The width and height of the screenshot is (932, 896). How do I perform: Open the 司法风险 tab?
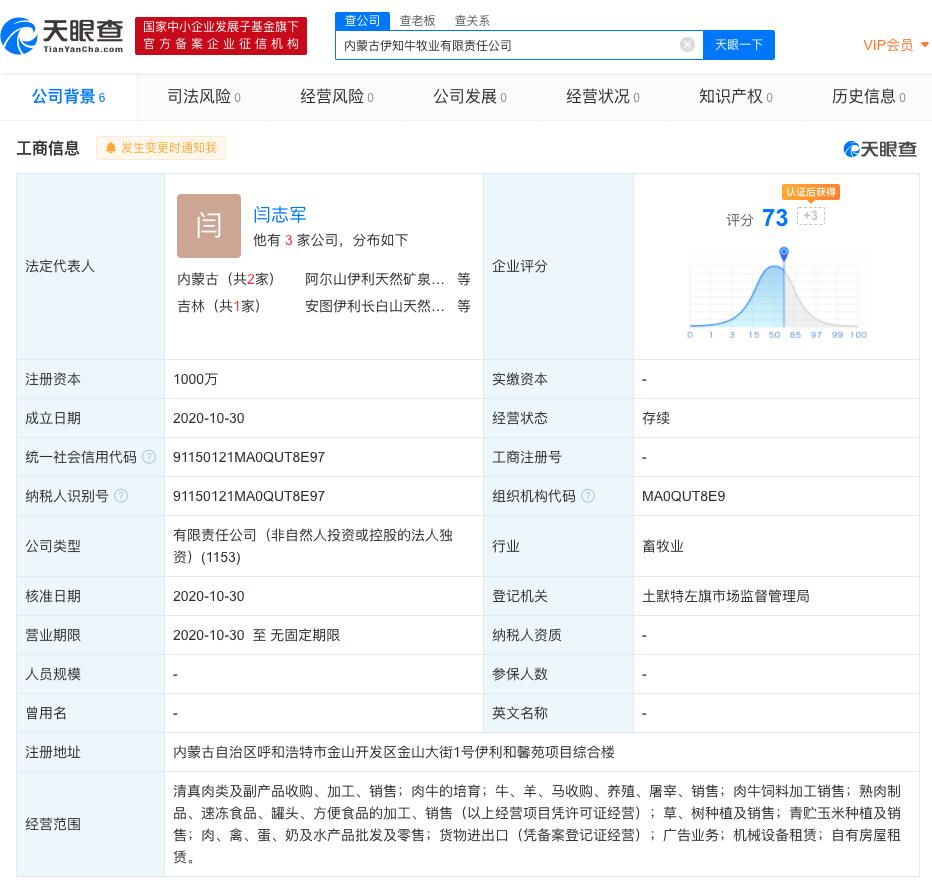point(204,96)
